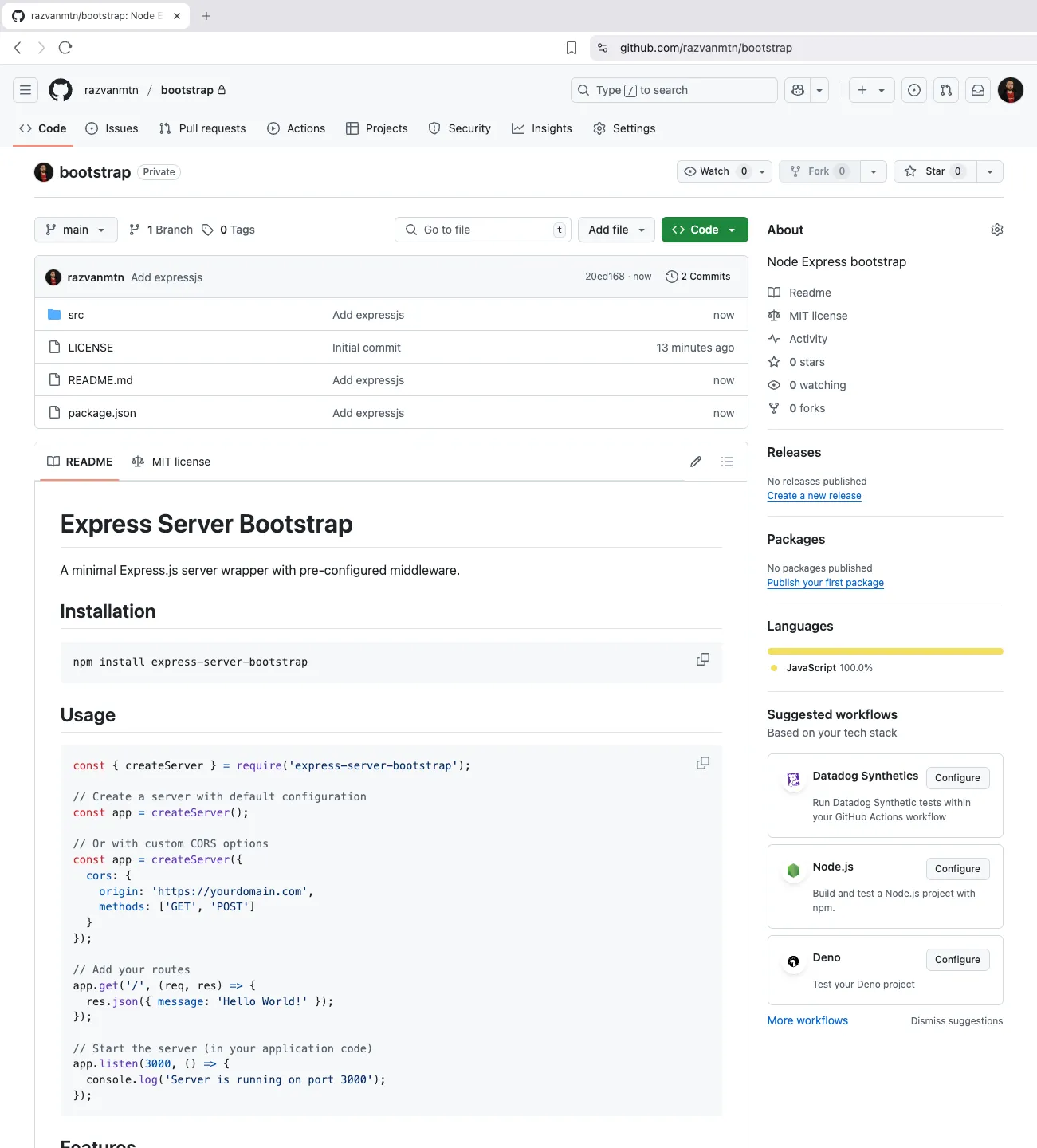Viewport: 1037px width, 1148px height.
Task: Click Create a new release link
Action: click(x=814, y=496)
